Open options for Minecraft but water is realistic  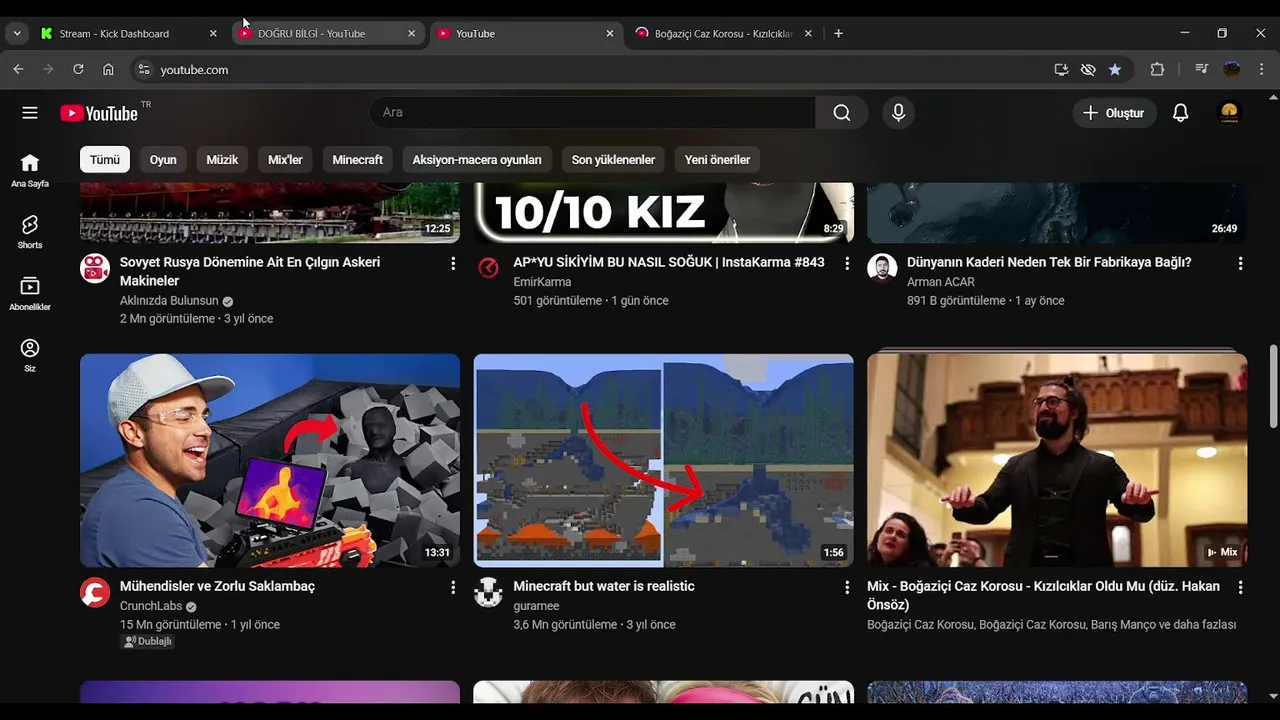point(847,587)
